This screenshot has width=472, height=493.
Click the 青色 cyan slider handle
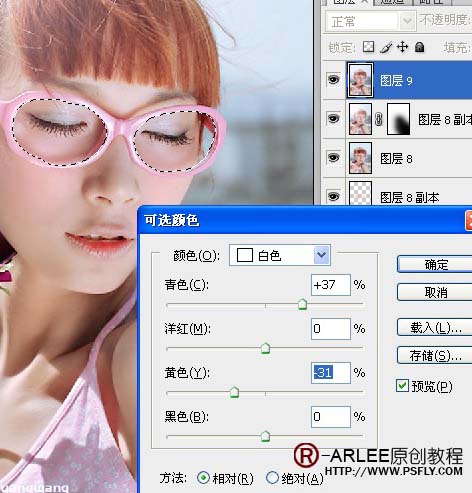(302, 304)
